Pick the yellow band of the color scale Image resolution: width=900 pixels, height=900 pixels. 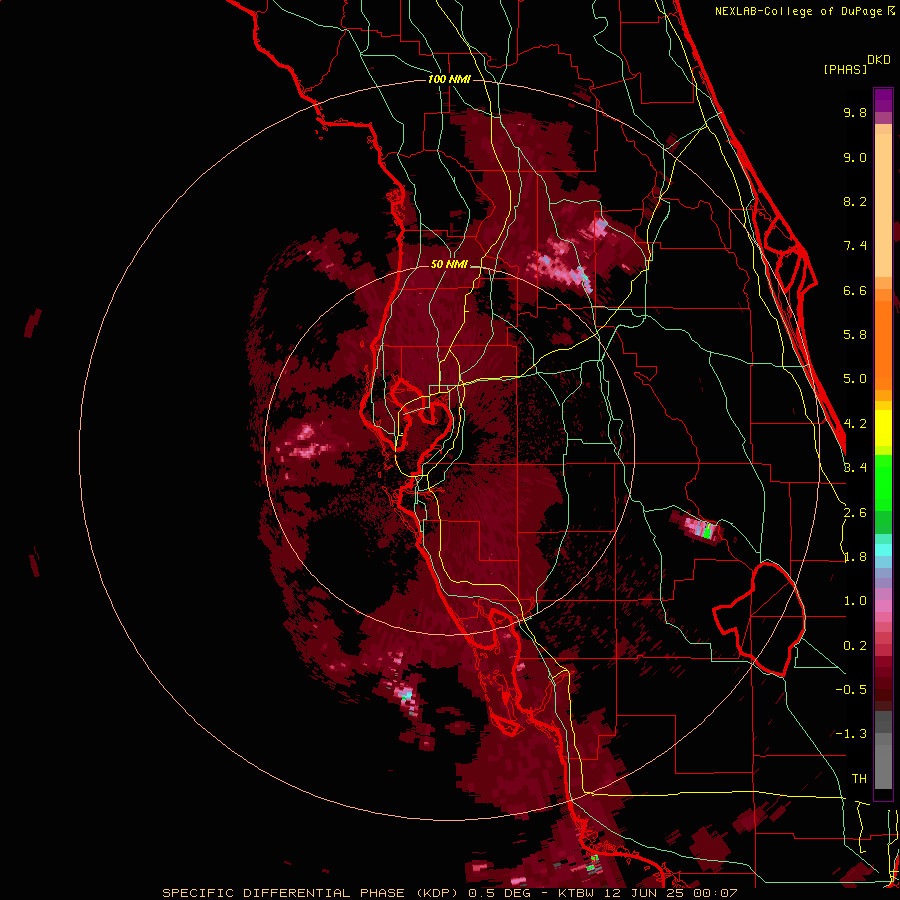tap(883, 428)
